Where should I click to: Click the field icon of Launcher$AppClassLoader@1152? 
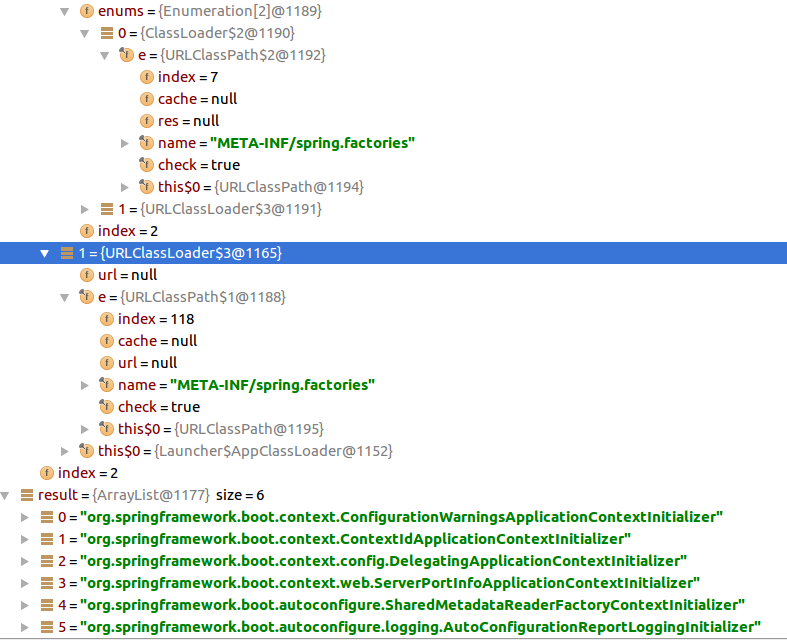point(86,451)
